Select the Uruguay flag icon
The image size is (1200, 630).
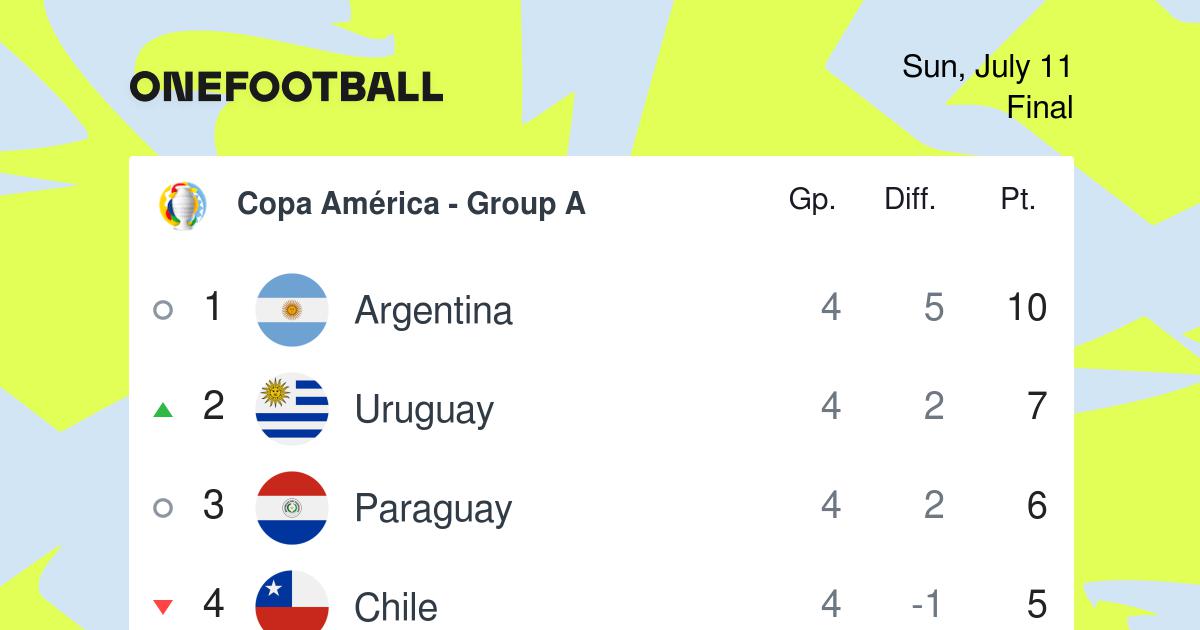pos(292,408)
